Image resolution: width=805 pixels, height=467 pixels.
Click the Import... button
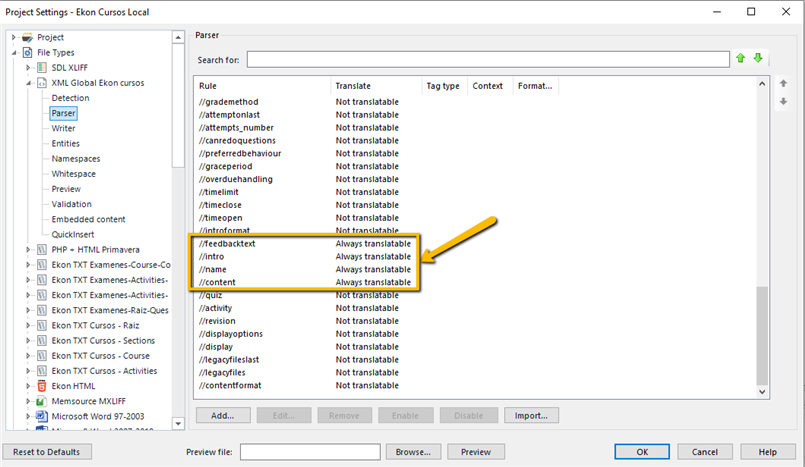coord(530,415)
